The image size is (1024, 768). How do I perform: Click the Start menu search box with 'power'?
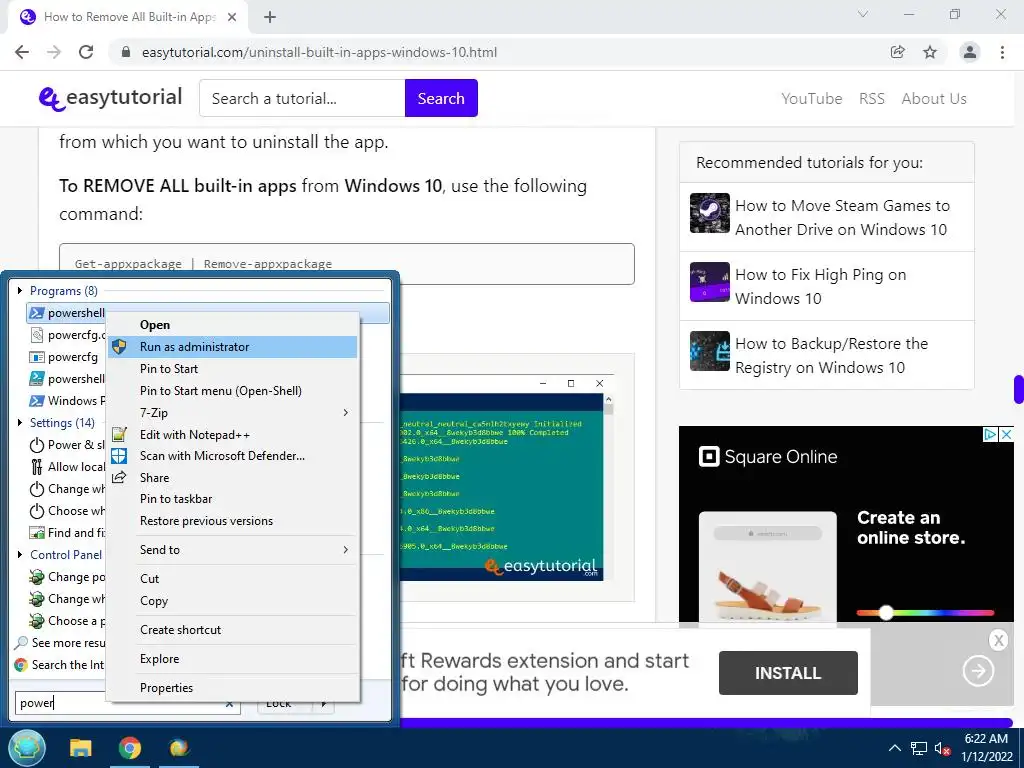coord(60,703)
